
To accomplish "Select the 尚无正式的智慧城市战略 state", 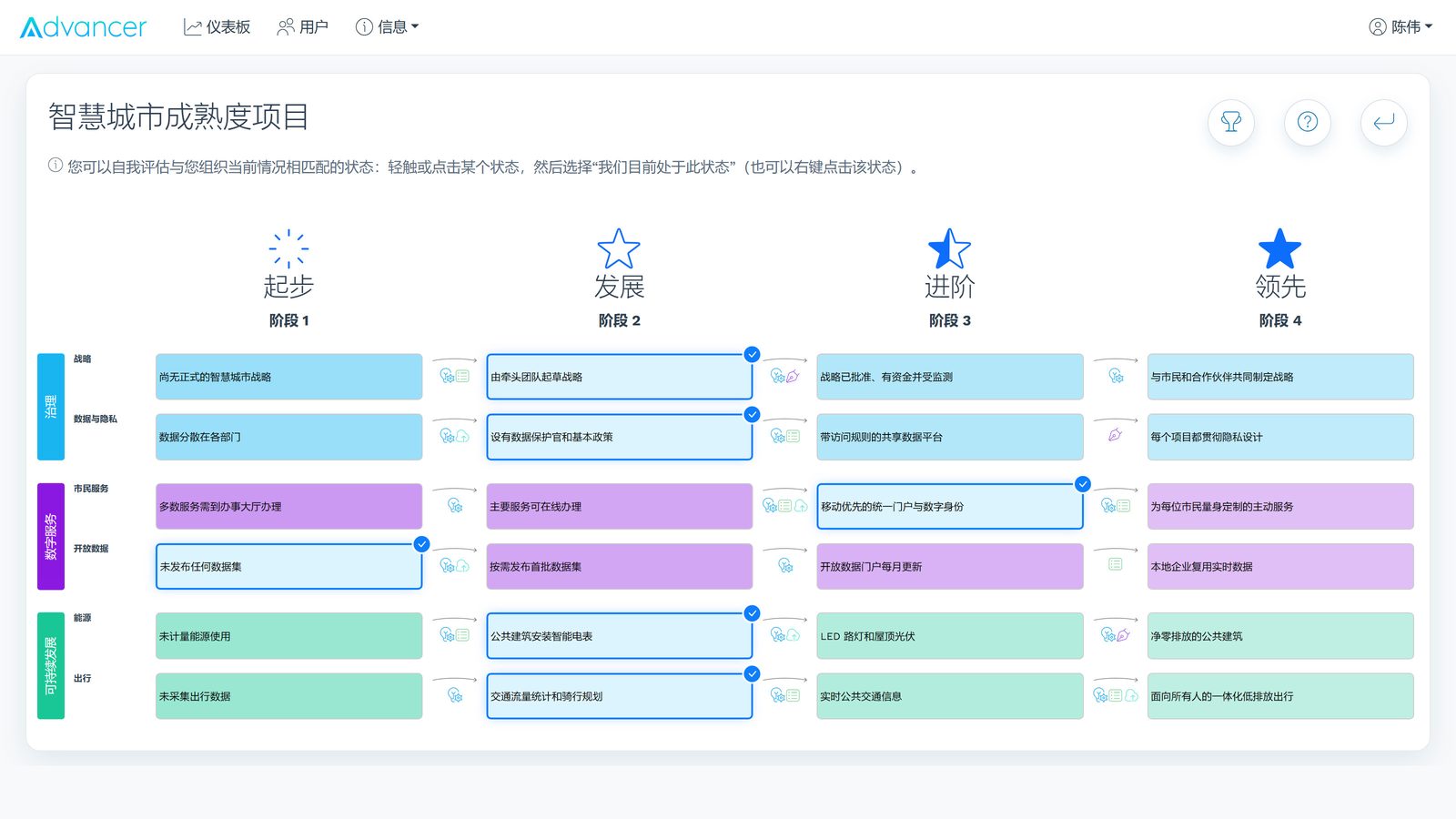I will 288,377.
